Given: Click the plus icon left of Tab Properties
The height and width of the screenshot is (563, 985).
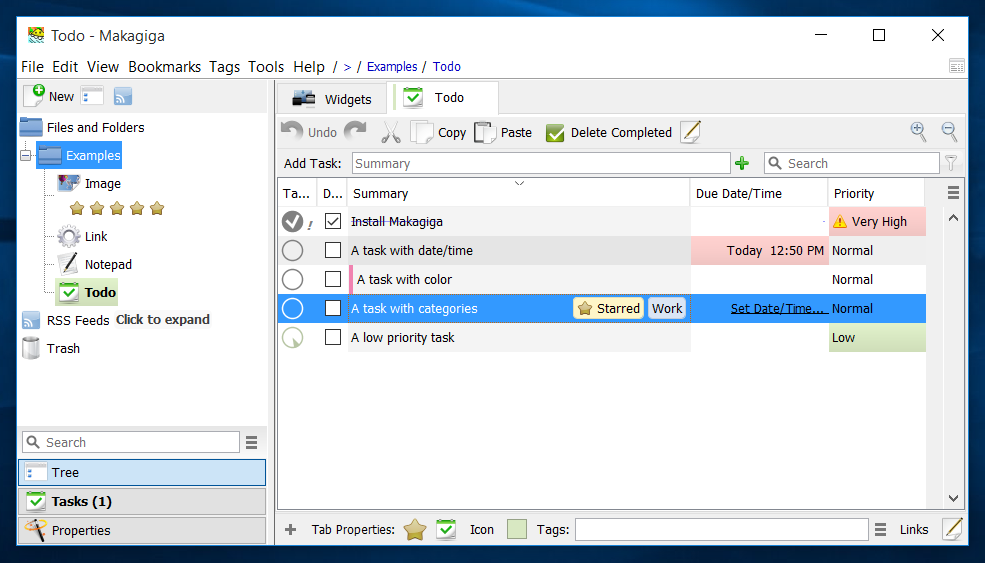Looking at the screenshot, I should (x=290, y=530).
